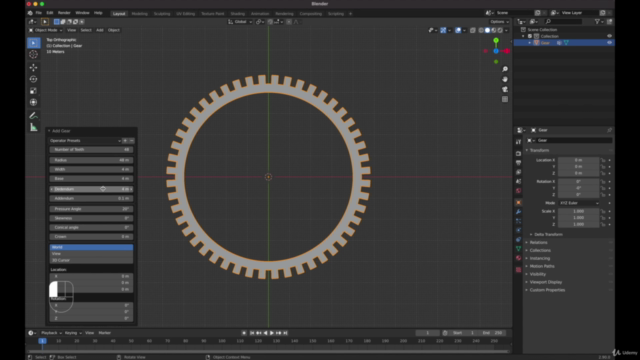Click the viewport zoom navigation icon
Image resolution: width=640 pixels, height=360 pixels.
coord(505,69)
